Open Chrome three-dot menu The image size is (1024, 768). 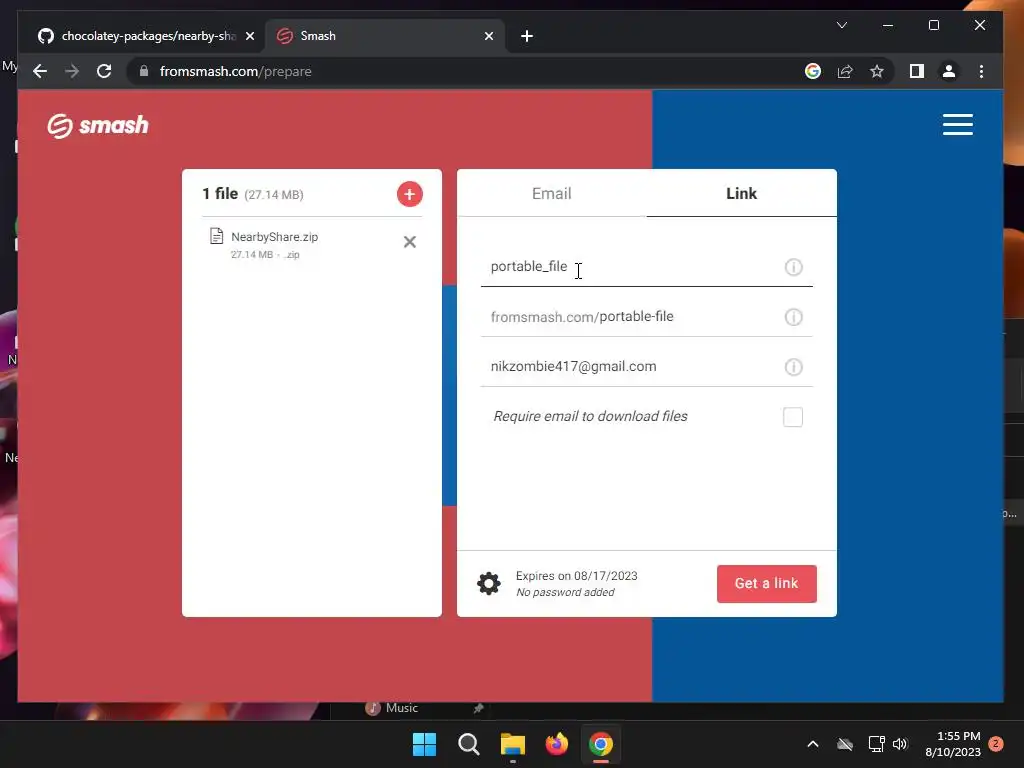pos(981,71)
